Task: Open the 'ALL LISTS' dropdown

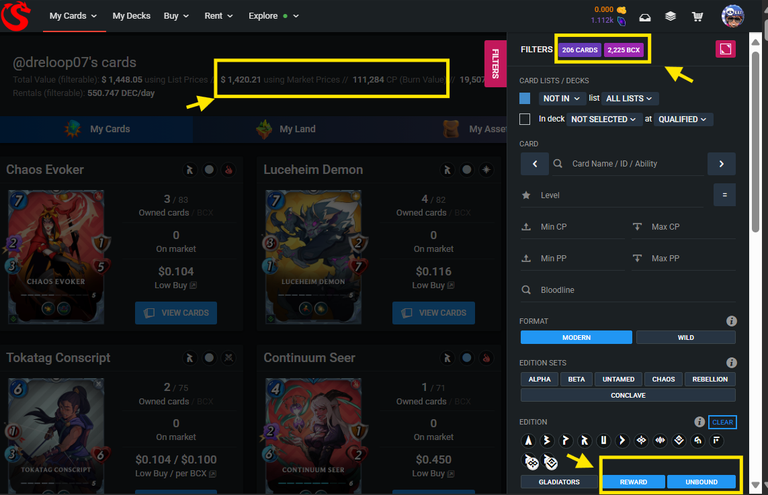Action: (629, 98)
